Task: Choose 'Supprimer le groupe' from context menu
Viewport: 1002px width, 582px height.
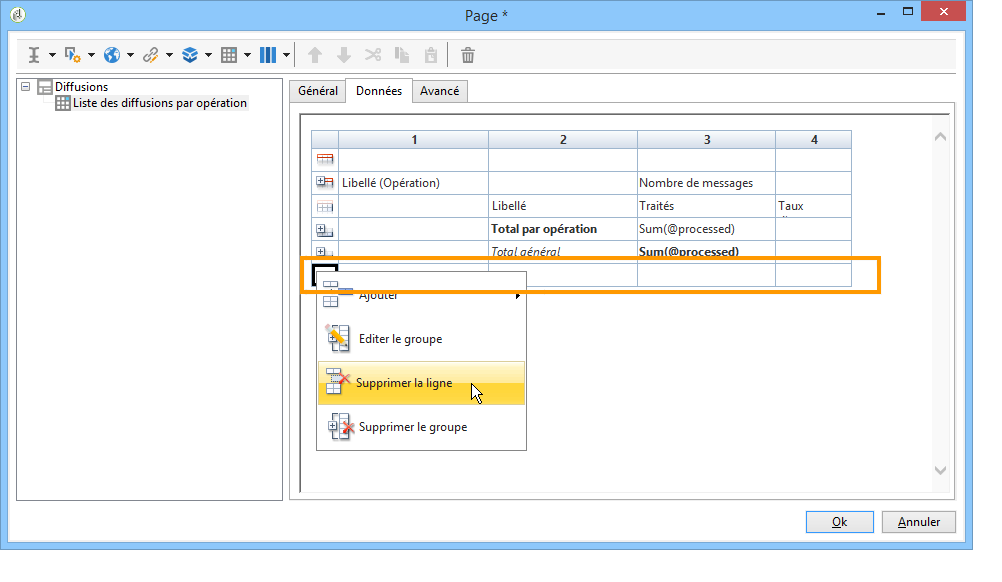Action: (422, 427)
